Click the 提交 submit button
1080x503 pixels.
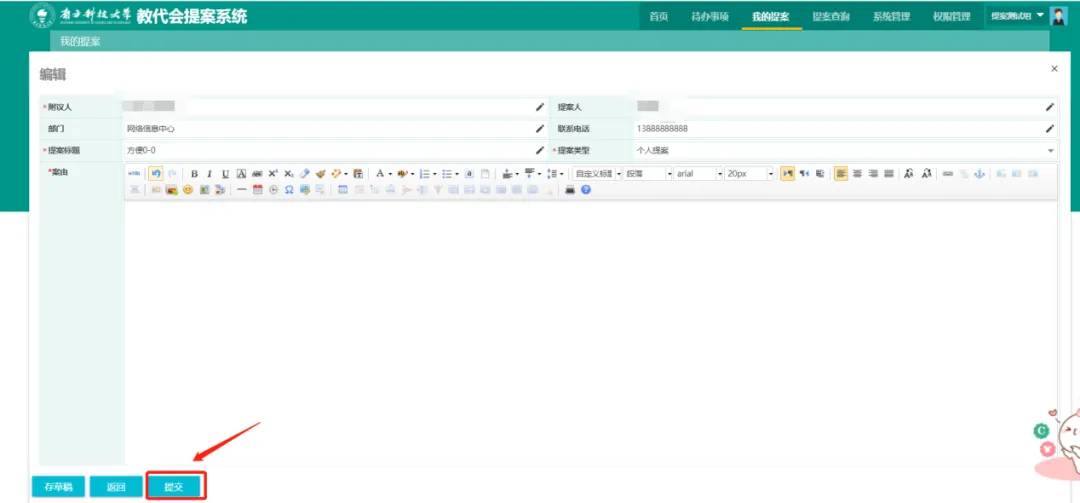(x=175, y=486)
